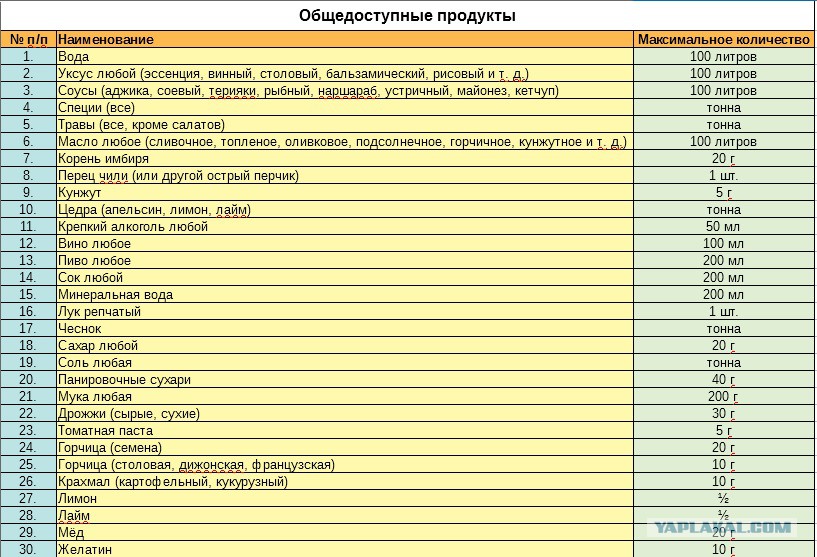The height and width of the screenshot is (557, 817).
Task: Select the cell 'Крахмал (картофельный, кукурузный)'
Action: point(345,481)
